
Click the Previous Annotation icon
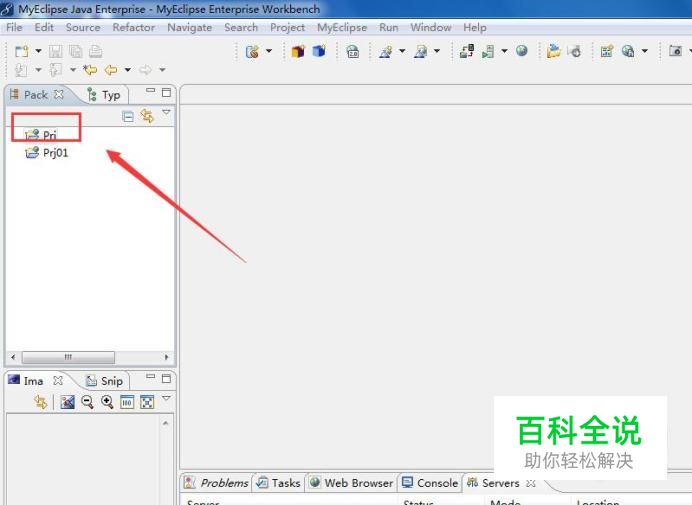pos(56,70)
